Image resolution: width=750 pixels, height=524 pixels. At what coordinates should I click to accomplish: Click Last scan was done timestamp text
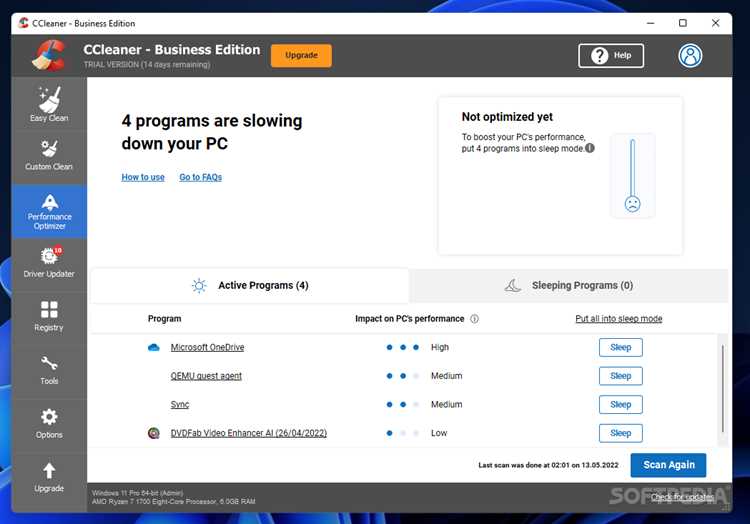pyautogui.click(x=548, y=465)
